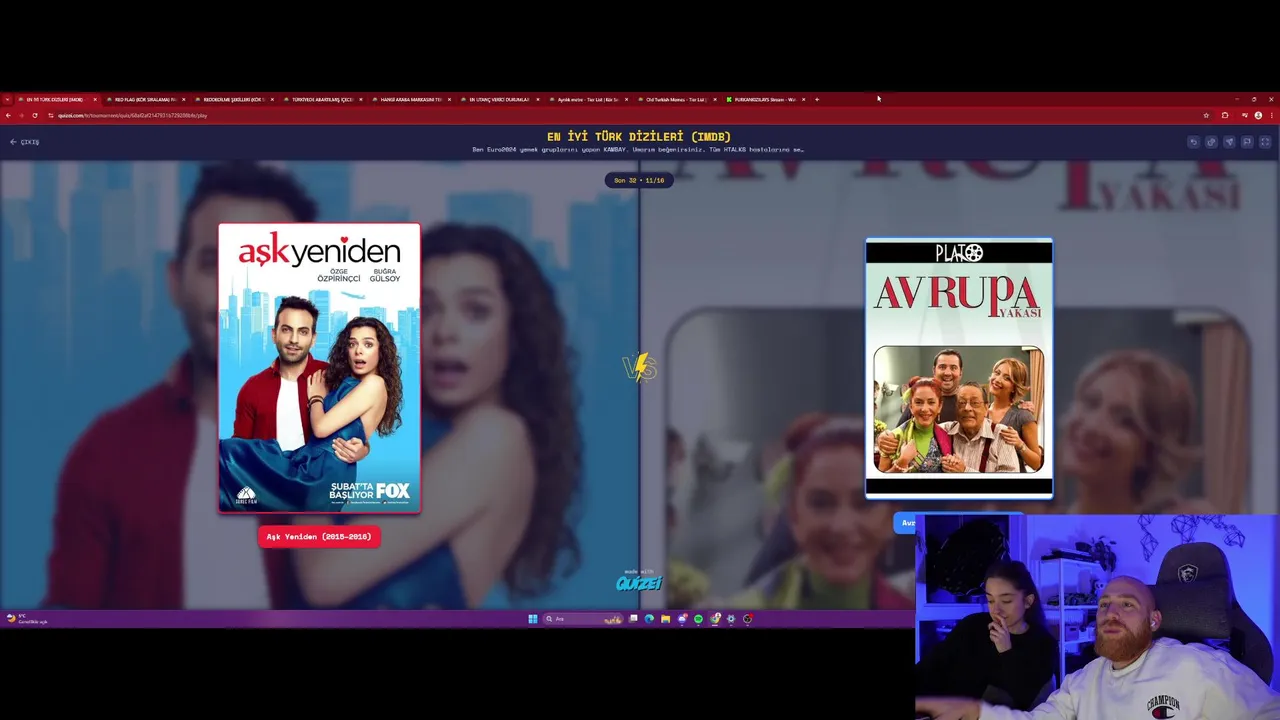The width and height of the screenshot is (1280, 720).
Task: Open Spotify from the taskbar
Action: 698,619
